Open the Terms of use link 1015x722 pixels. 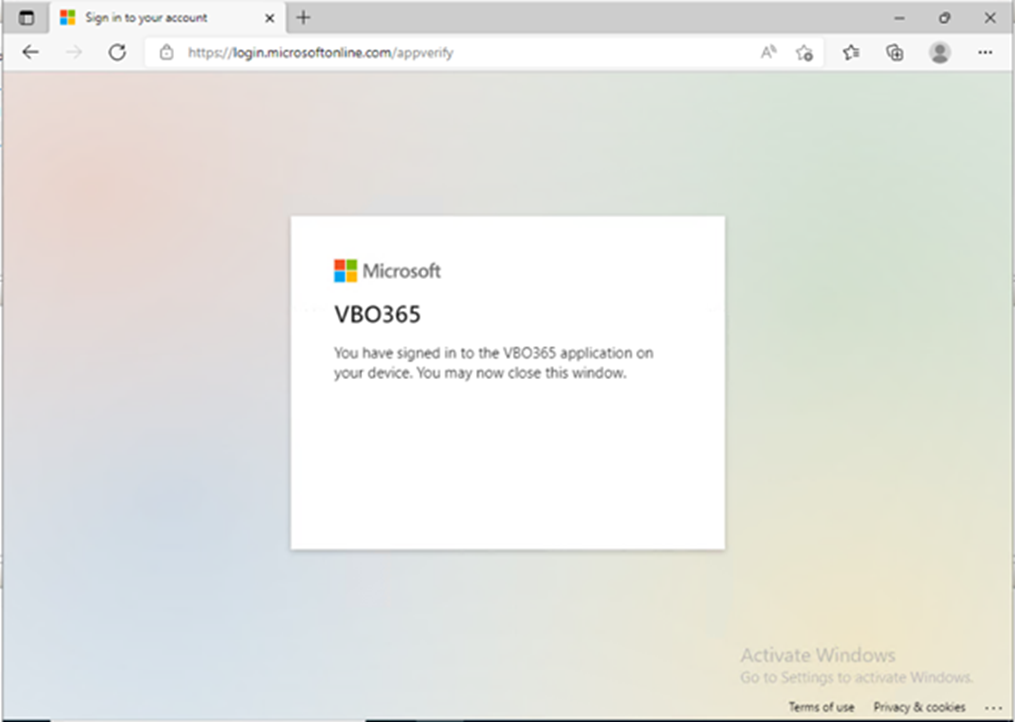point(821,707)
